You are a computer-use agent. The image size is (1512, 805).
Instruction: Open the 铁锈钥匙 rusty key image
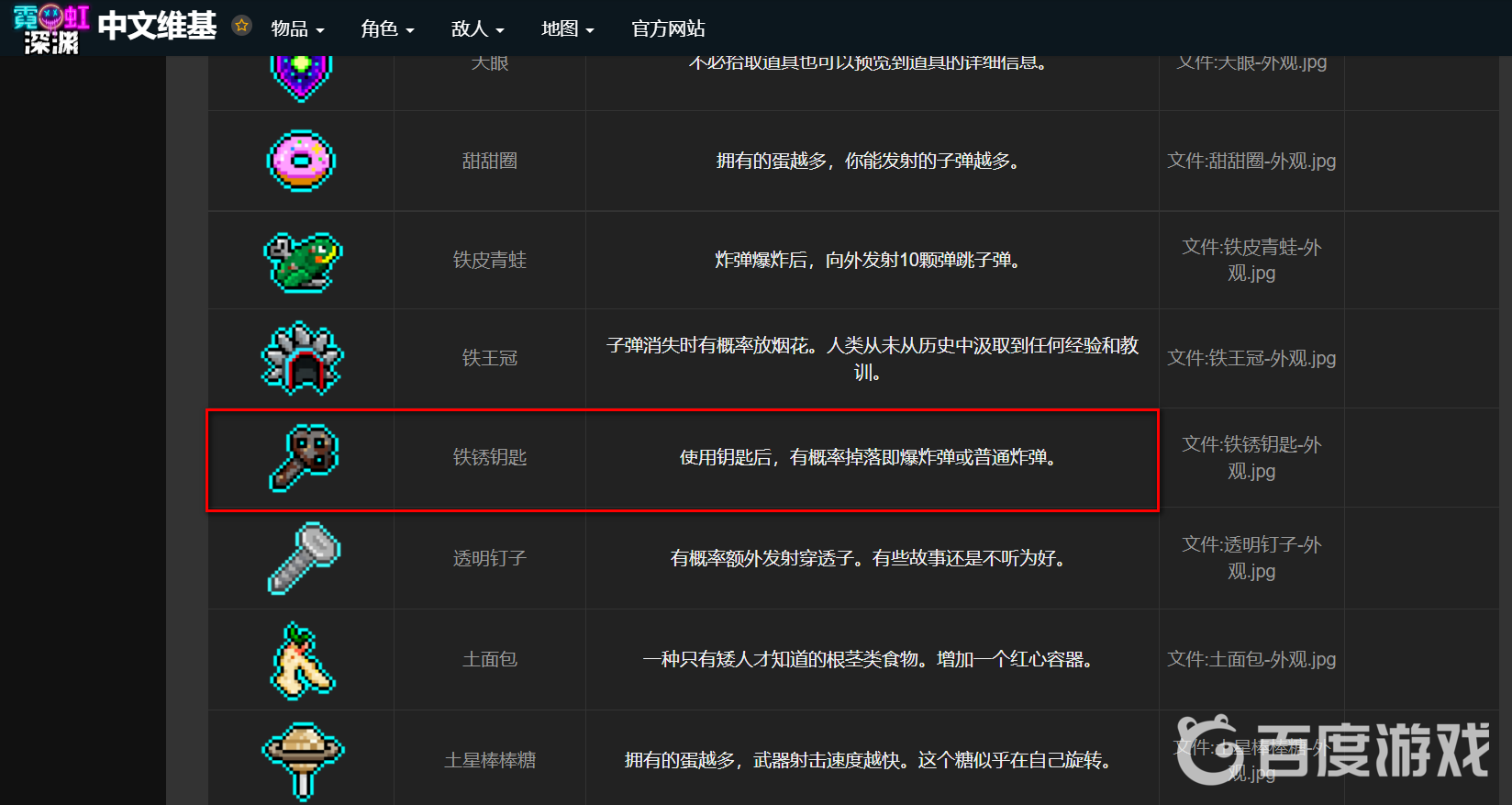coord(305,458)
